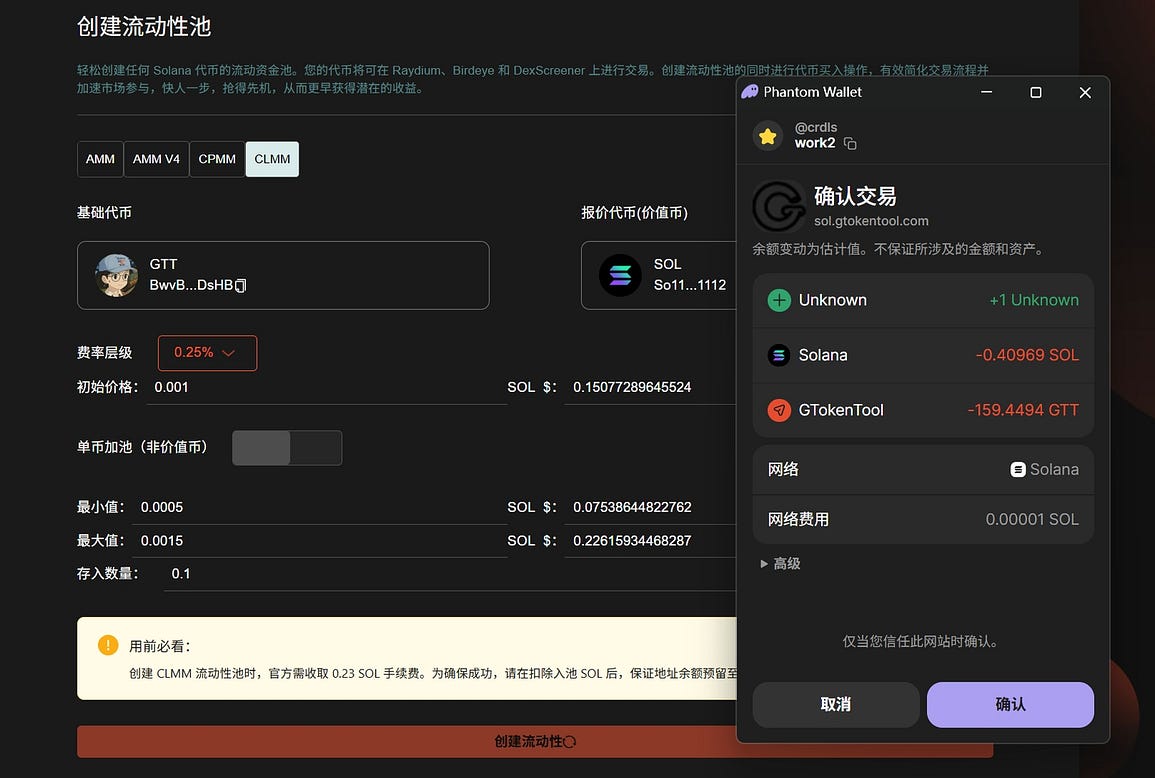Click the minimum USD value 0.07538644822762
Screen dimensions: 1155x778
(632, 508)
